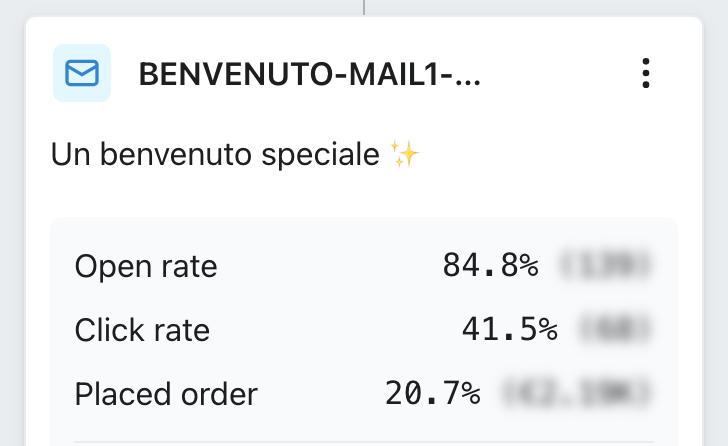
Task: Click the sparkles emoji in the subject
Action: [x=405, y=154]
